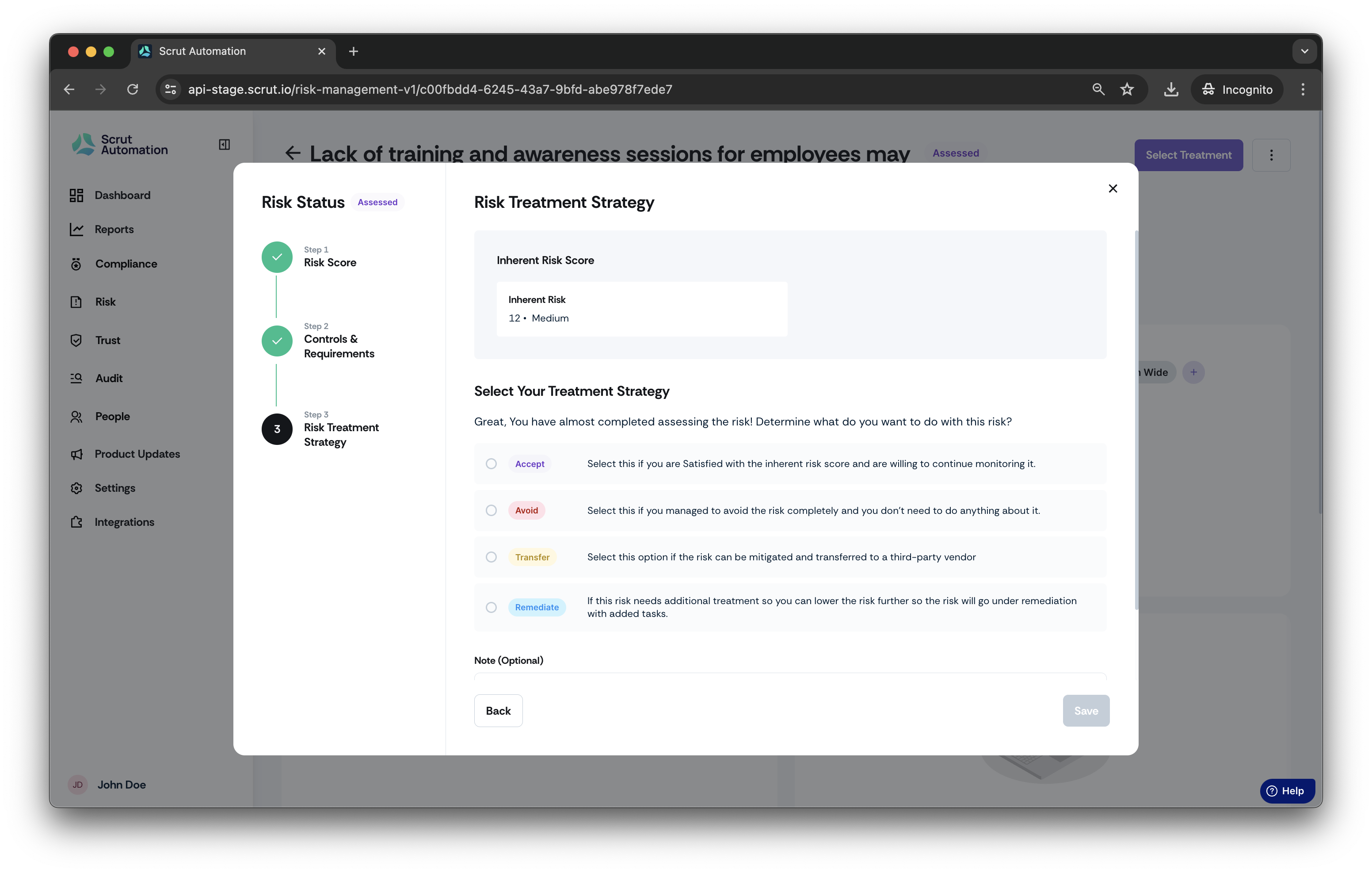Go back using arrow beside risk title
Viewport: 1372px width, 873px height.
pyautogui.click(x=292, y=153)
